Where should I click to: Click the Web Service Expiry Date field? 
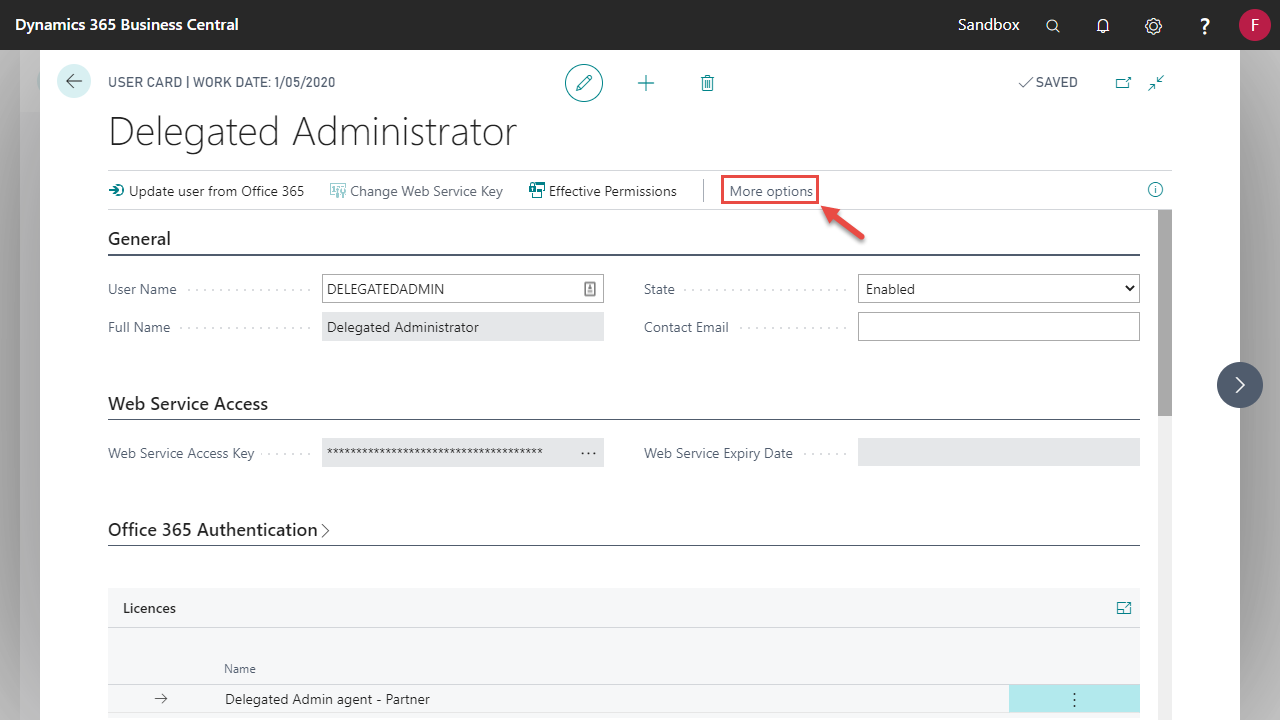pos(999,452)
